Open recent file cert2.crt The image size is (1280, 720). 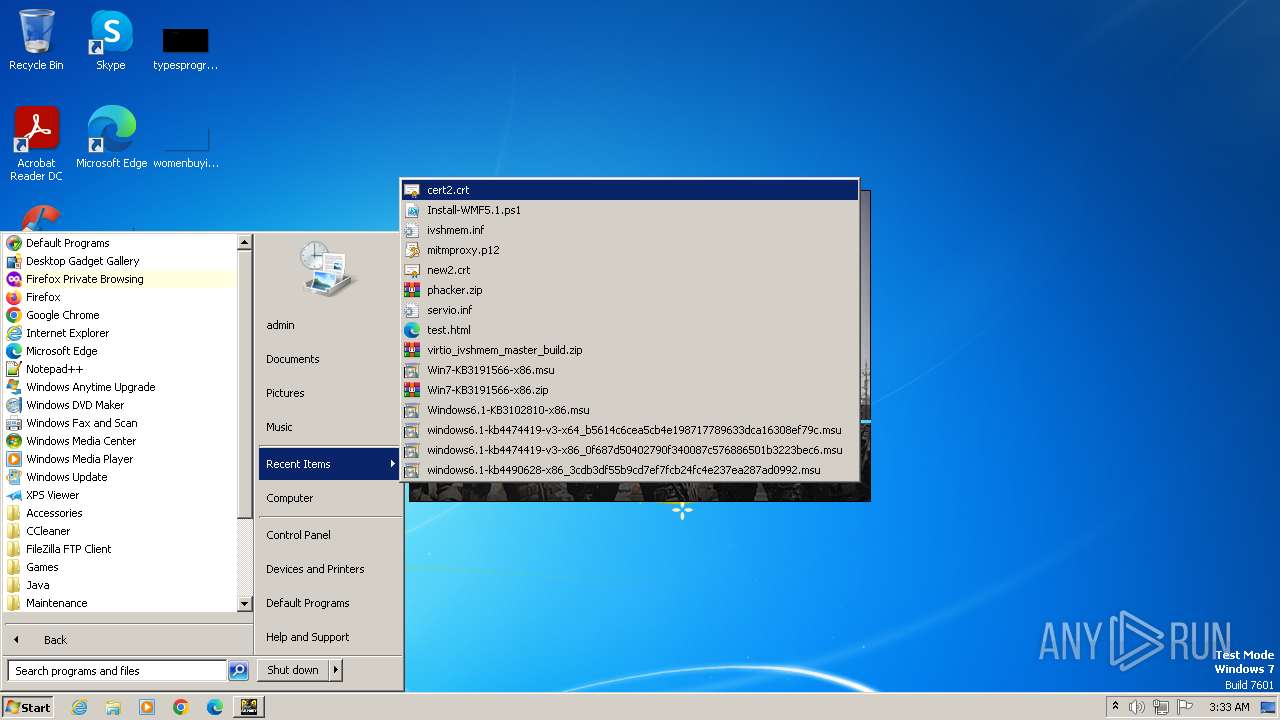(x=630, y=190)
